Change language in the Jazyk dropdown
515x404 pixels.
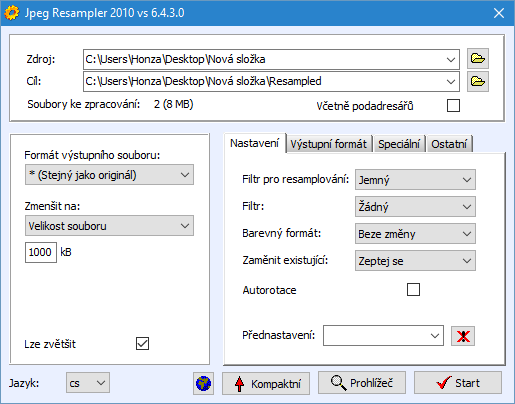click(88, 383)
